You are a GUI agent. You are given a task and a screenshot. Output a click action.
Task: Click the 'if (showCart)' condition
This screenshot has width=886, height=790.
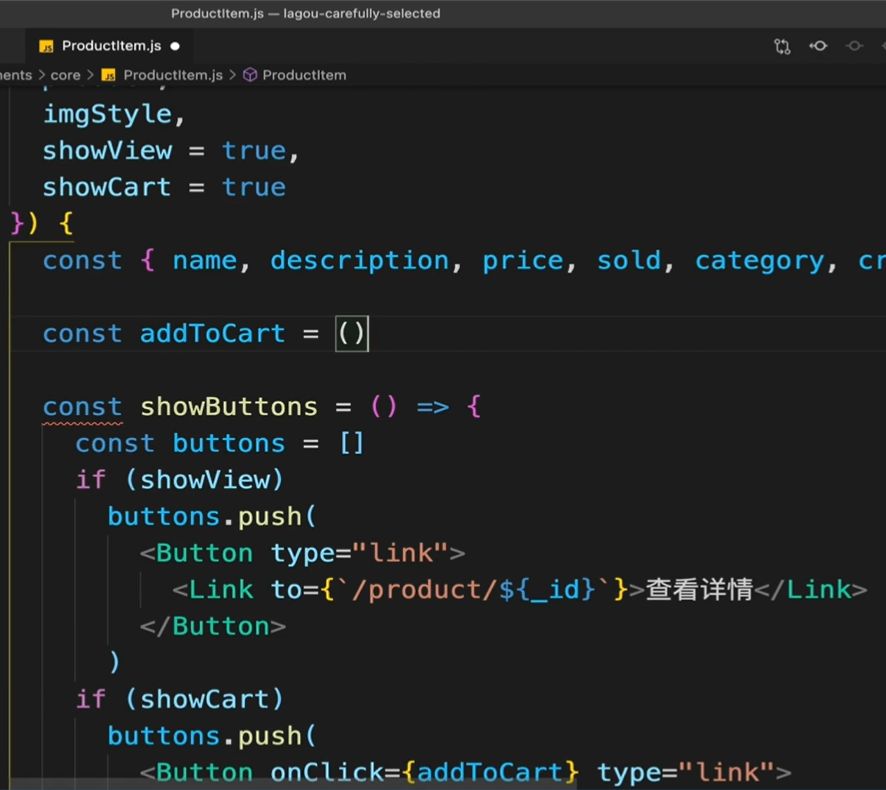180,700
